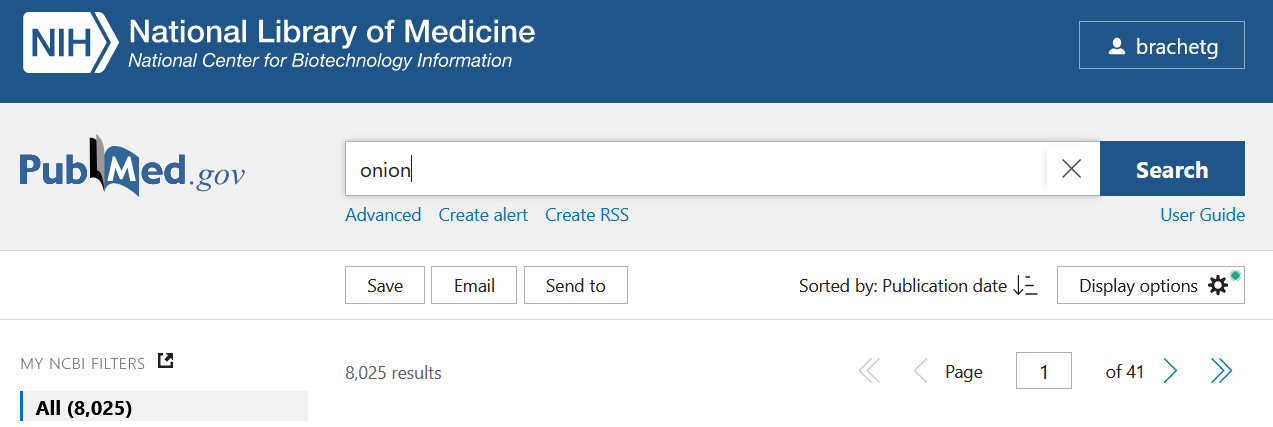Click the Display options gear icon
The image size is (1273, 427).
1218,286
